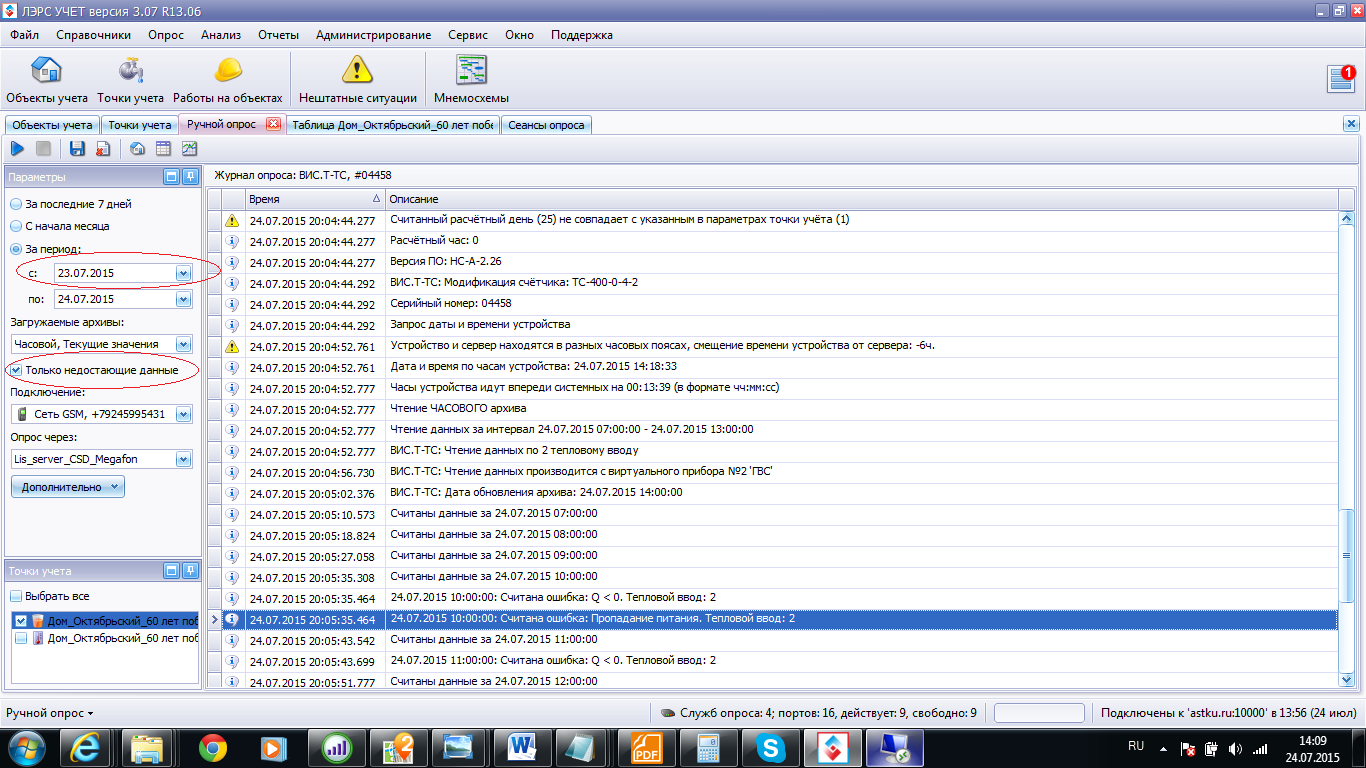Select С начала месяца radio button
This screenshot has width=1366, height=768.
tap(16, 226)
